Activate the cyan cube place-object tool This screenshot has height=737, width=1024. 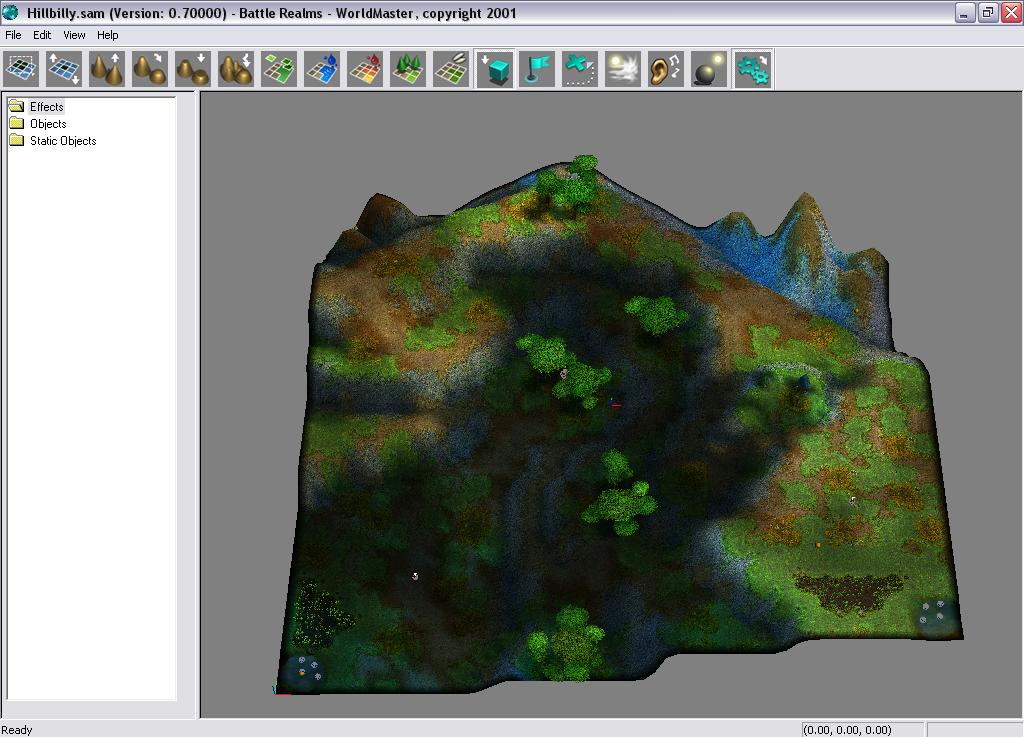click(x=495, y=69)
